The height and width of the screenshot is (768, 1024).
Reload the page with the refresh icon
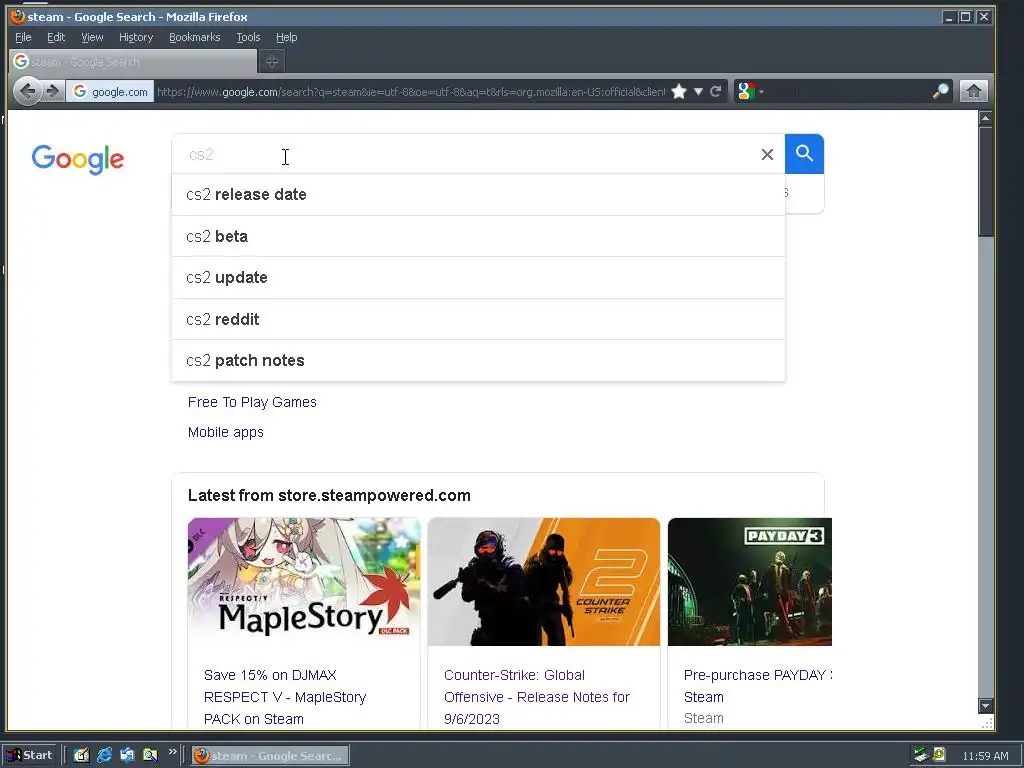click(x=716, y=91)
